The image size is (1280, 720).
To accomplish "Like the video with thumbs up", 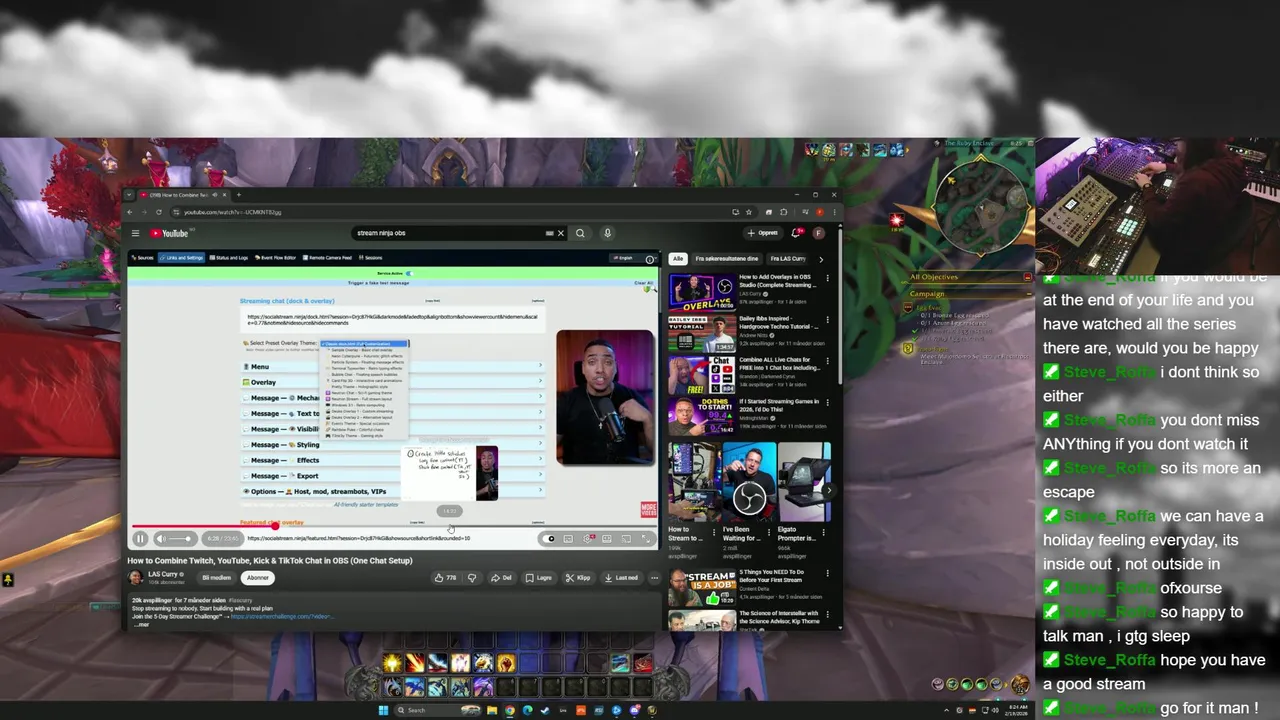I will coord(446,577).
